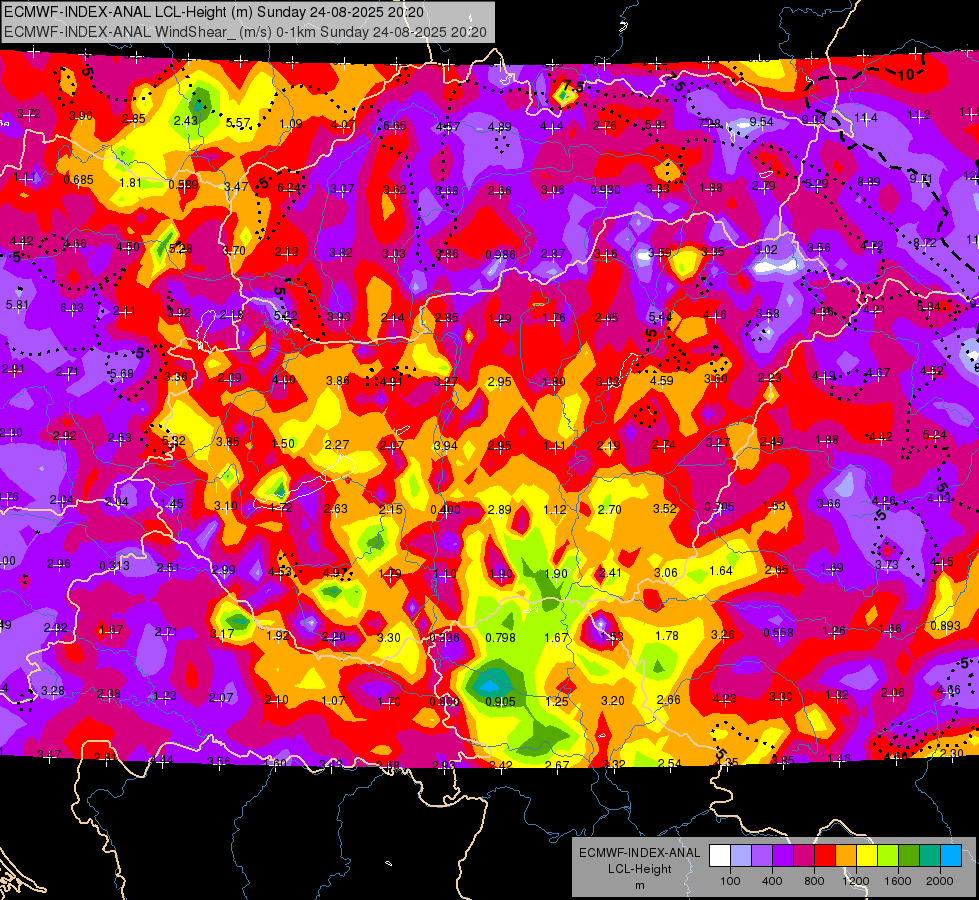Click the wind shear value "9.54"

tap(762, 122)
